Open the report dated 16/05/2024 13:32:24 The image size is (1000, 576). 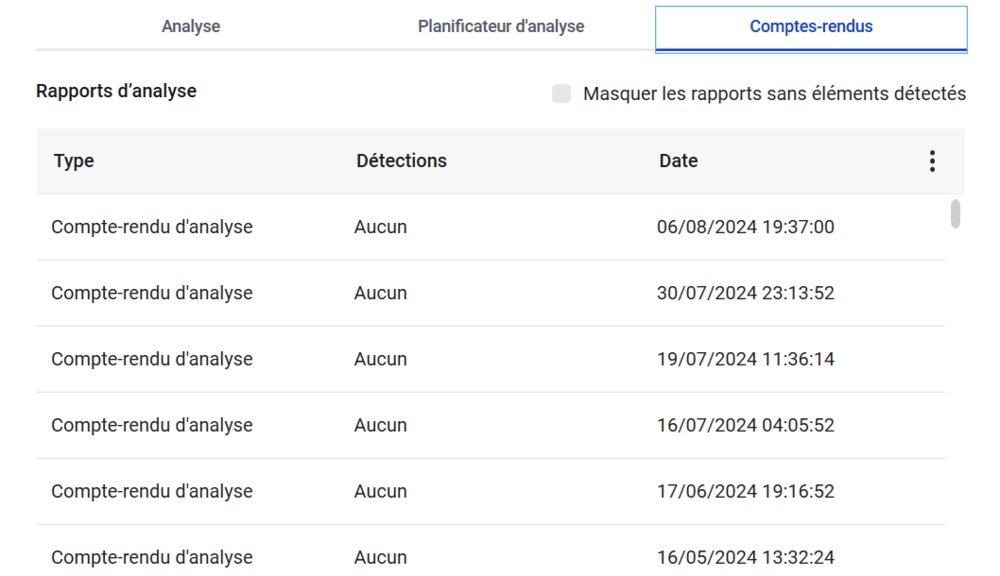[745, 557]
